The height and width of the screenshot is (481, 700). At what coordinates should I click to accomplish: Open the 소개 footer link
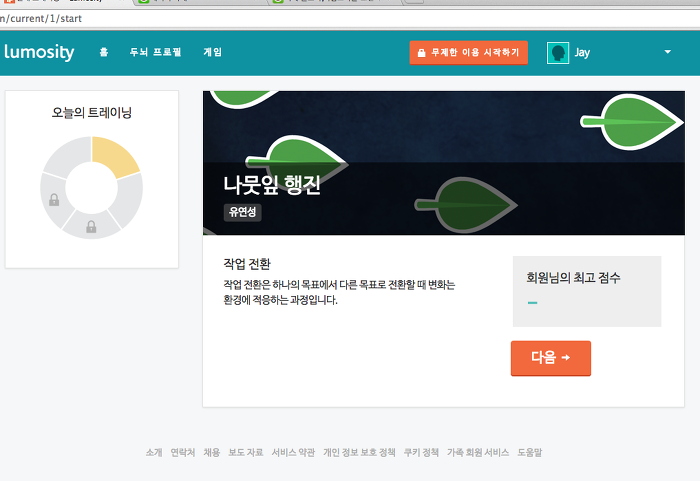tap(154, 452)
